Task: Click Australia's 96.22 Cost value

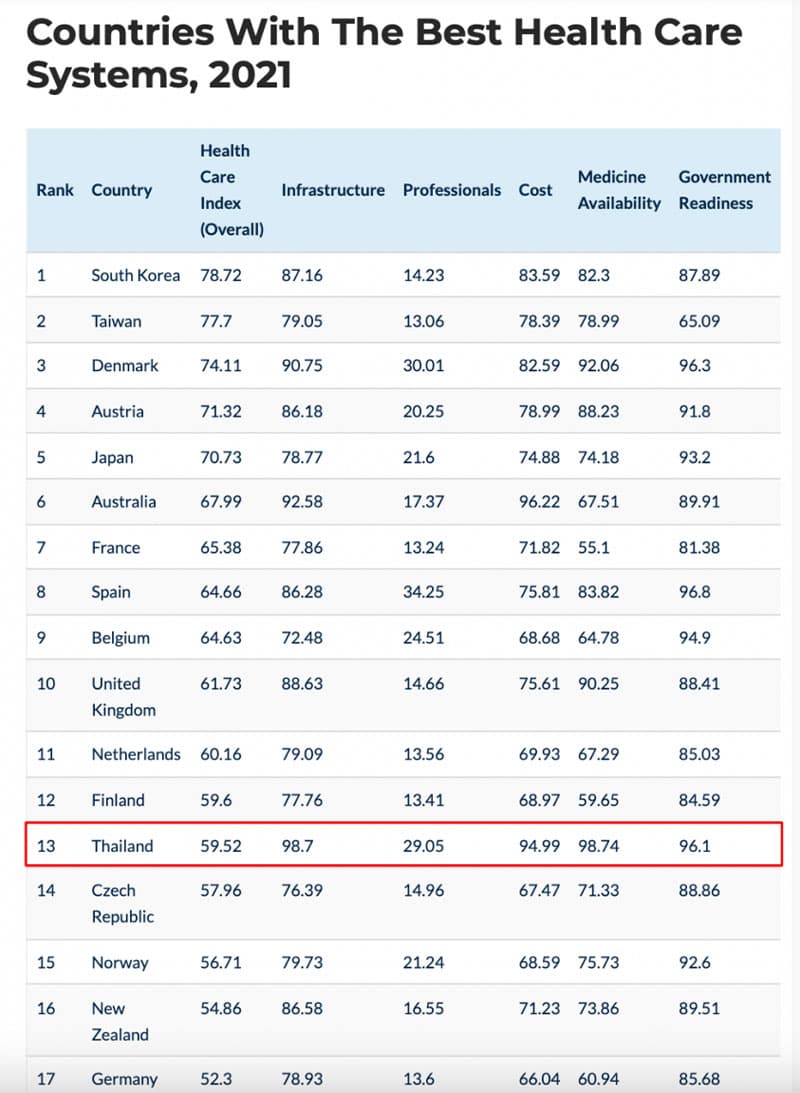Action: click(x=539, y=502)
